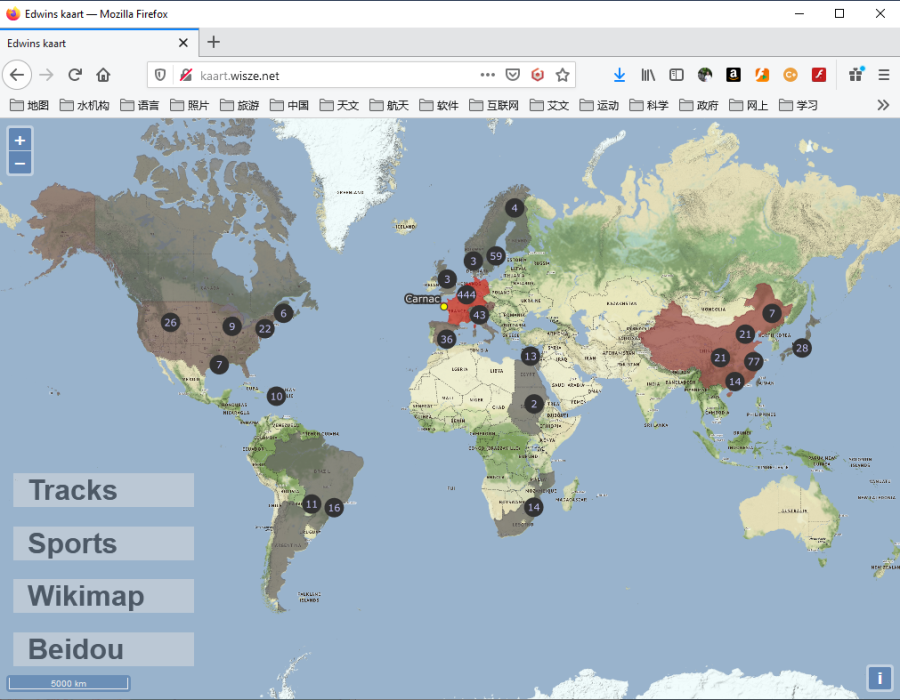900x700 pixels.
Task: Show tracking protection shield info
Action: [x=161, y=75]
